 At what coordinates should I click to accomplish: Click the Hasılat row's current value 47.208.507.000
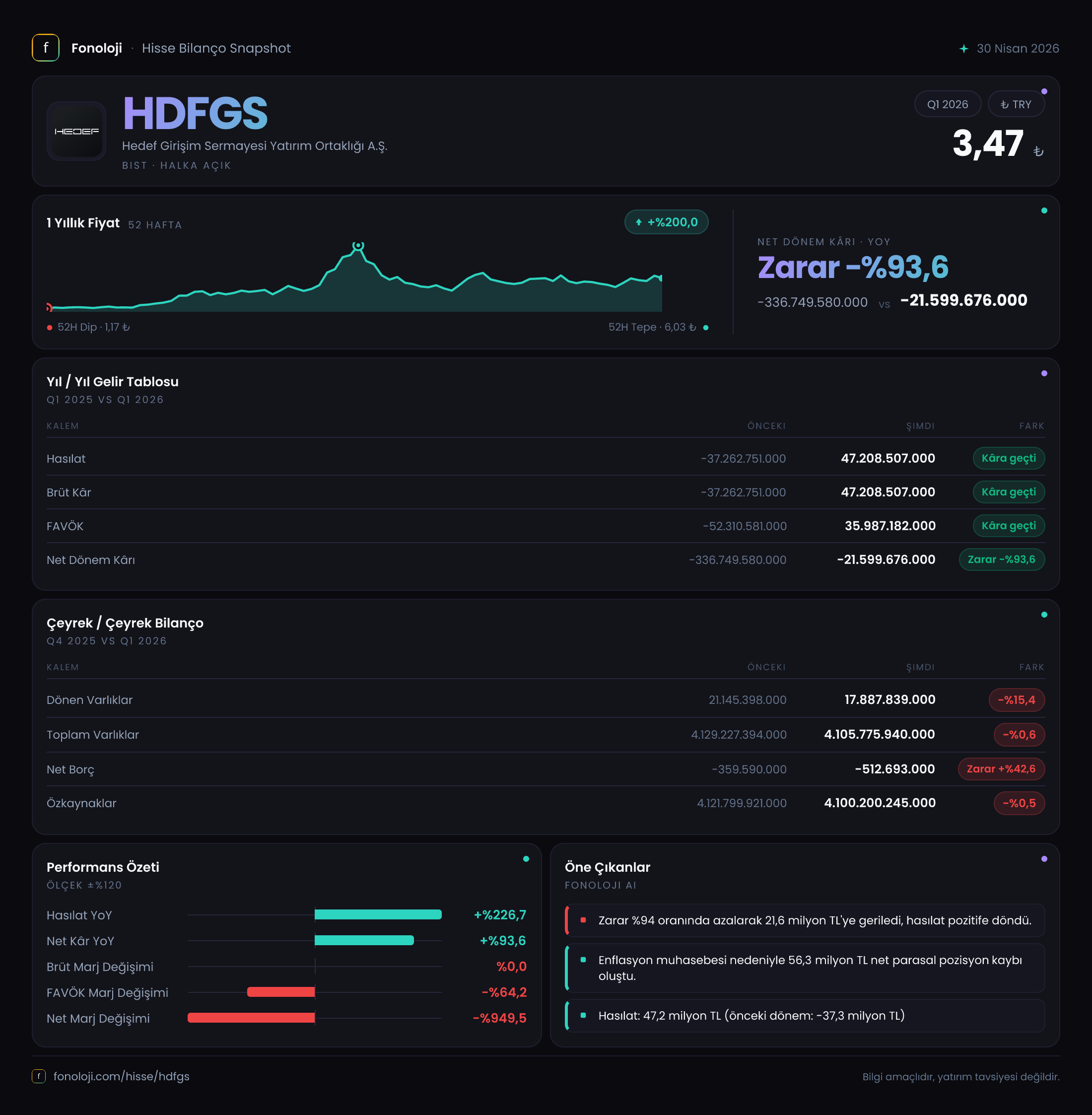point(888,458)
